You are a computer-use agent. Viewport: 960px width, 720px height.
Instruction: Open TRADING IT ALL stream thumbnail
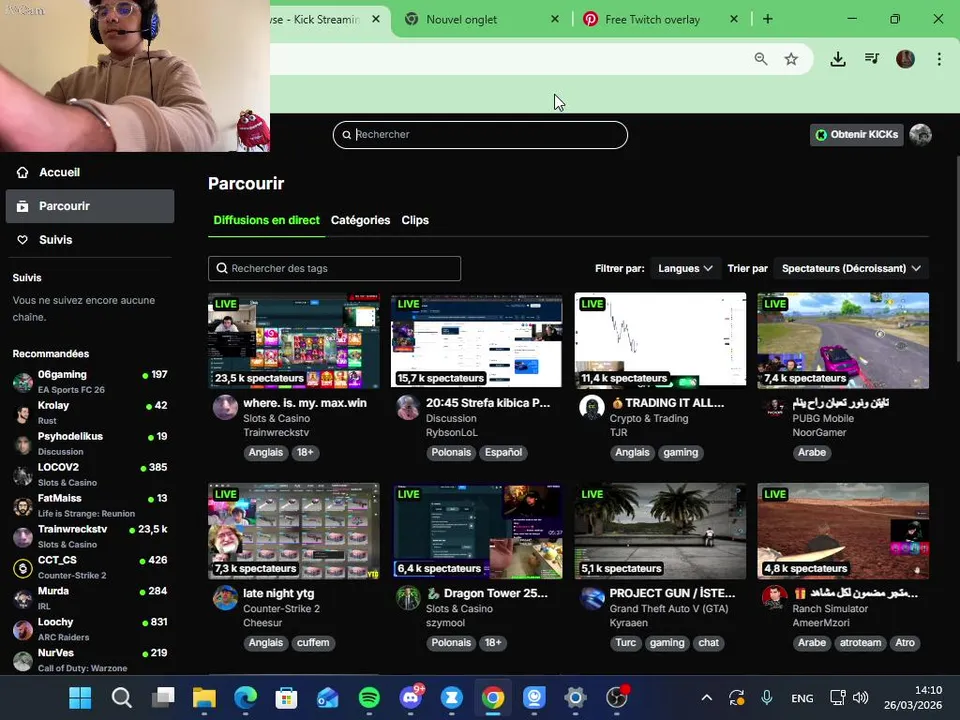point(660,340)
